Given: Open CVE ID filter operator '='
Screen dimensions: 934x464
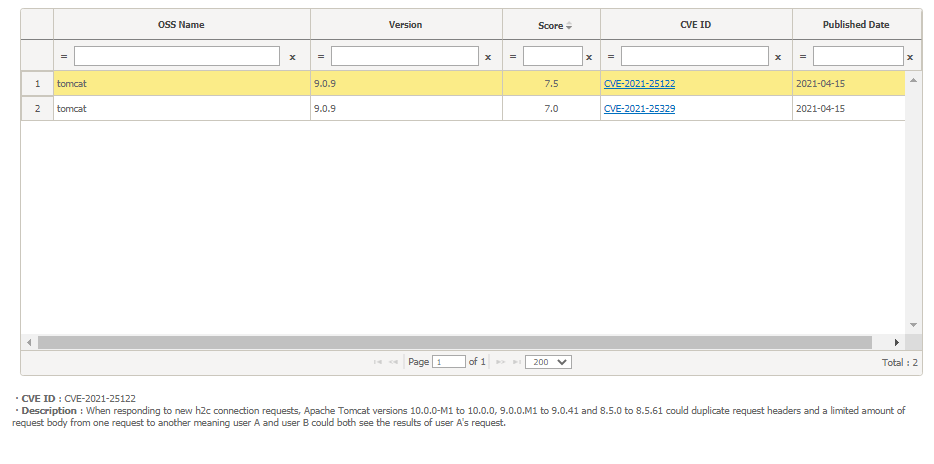Looking at the screenshot, I should point(611,57).
